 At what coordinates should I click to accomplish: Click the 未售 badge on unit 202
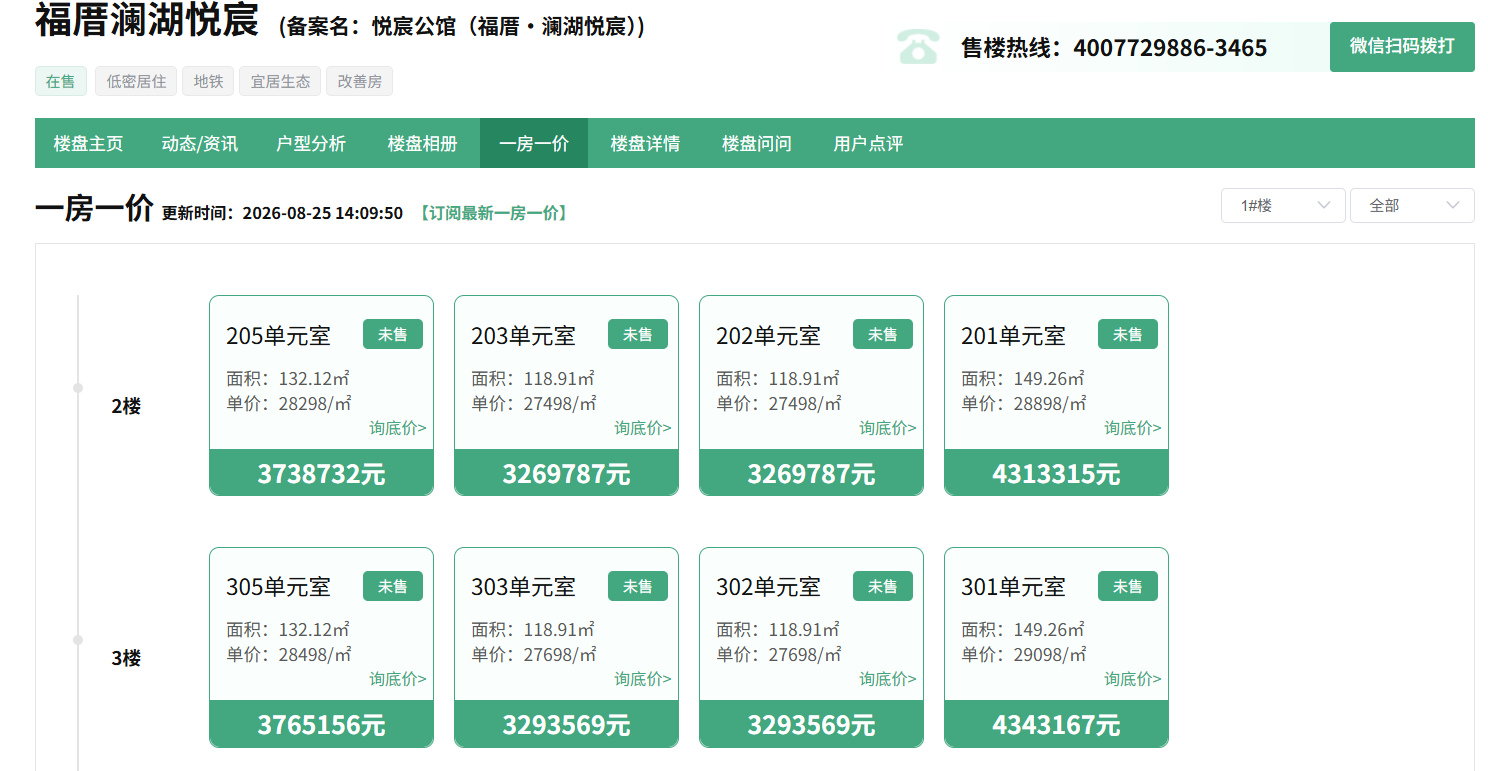coord(883,334)
